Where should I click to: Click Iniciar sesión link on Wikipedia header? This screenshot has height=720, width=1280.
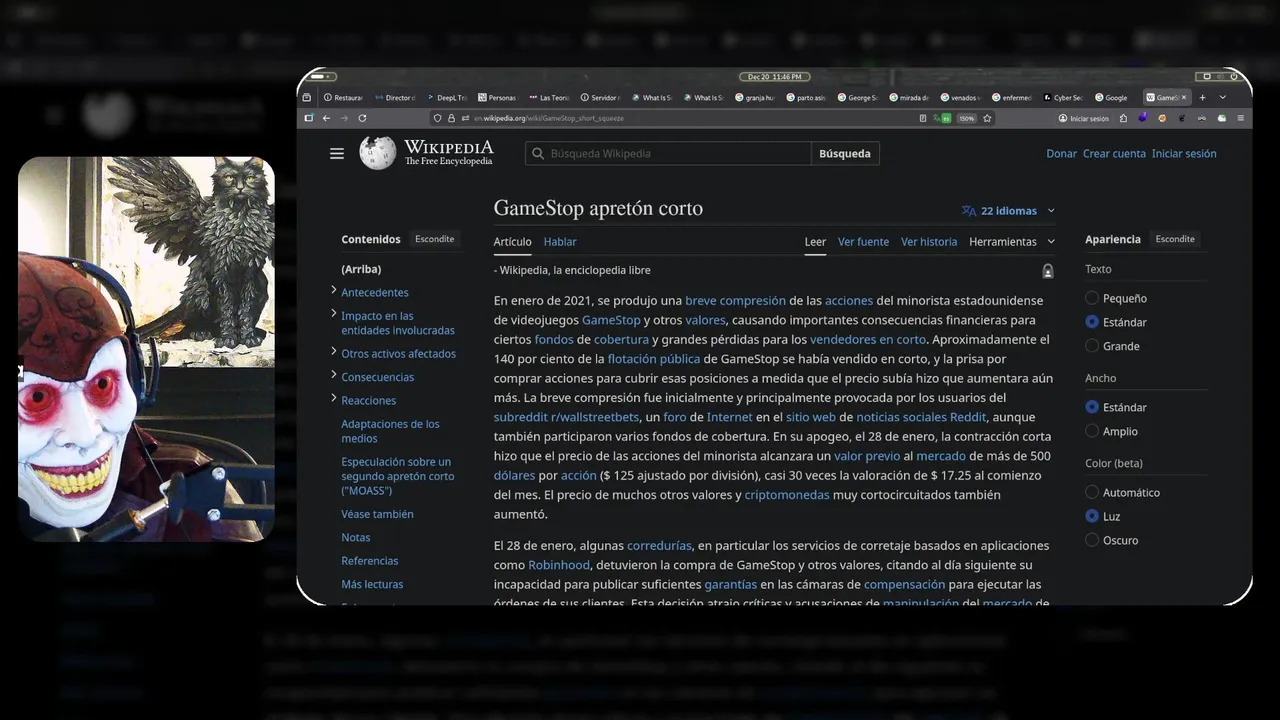(x=1184, y=154)
